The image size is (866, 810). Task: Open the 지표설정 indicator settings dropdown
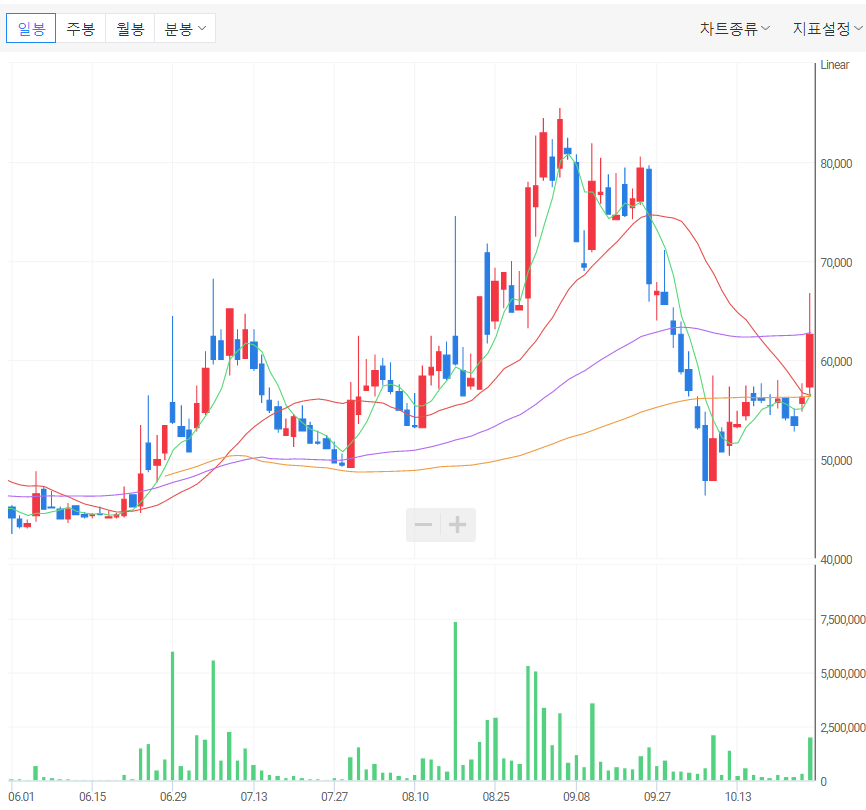click(827, 28)
